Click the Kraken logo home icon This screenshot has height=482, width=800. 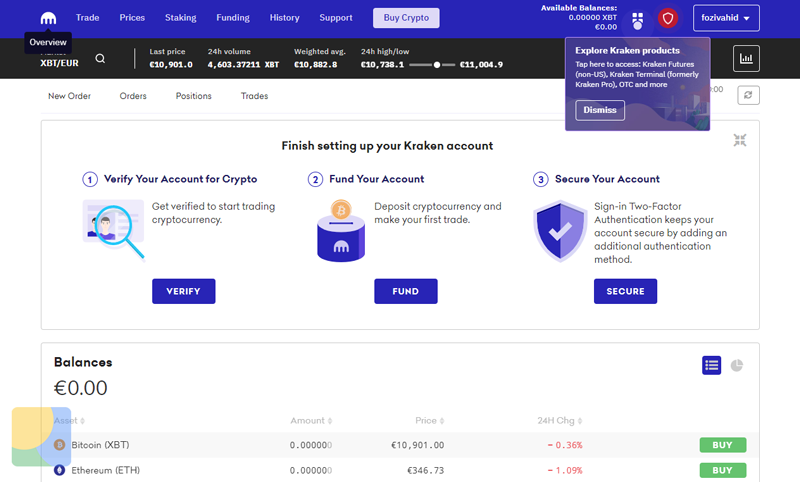point(48,18)
